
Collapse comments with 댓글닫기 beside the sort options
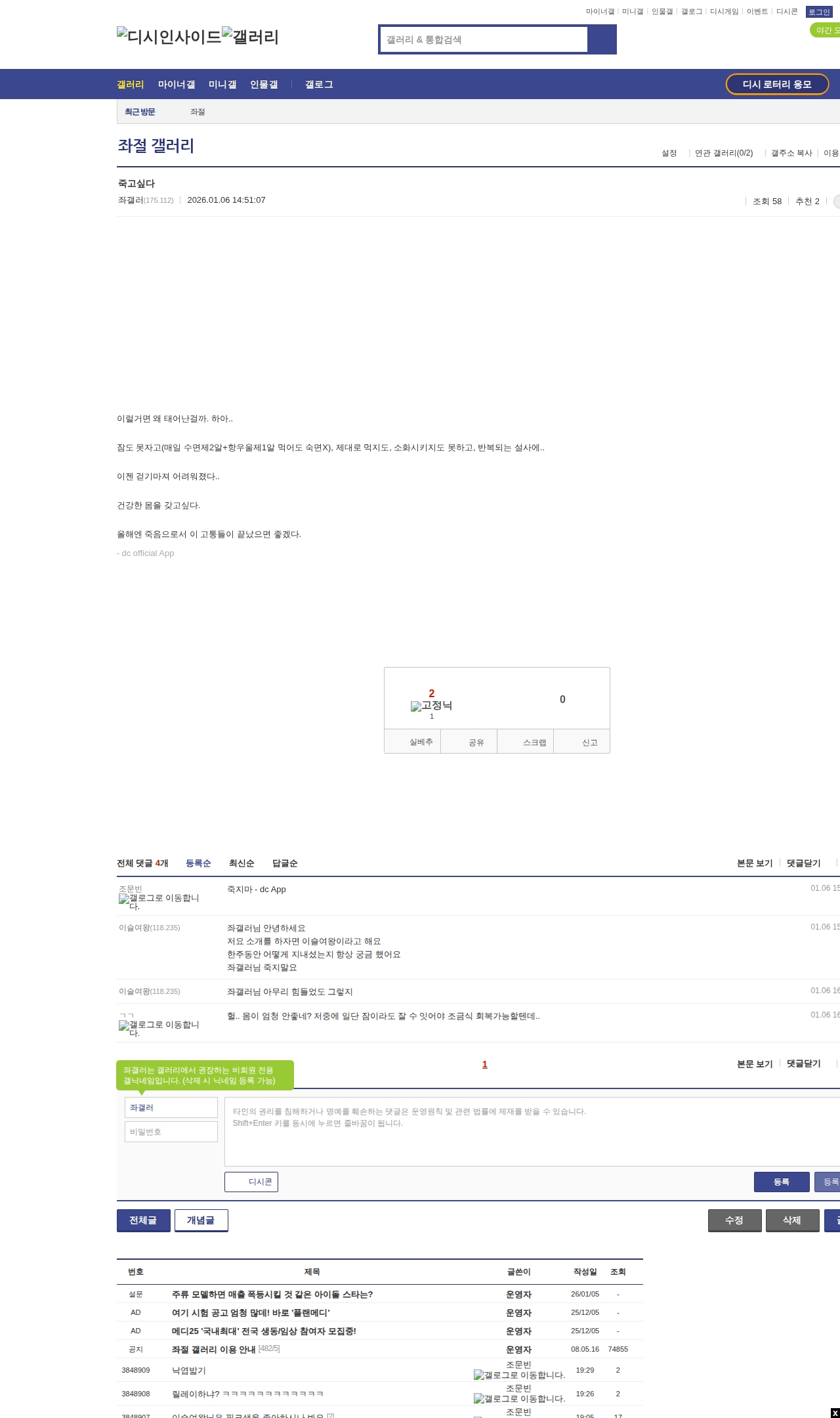[804, 863]
